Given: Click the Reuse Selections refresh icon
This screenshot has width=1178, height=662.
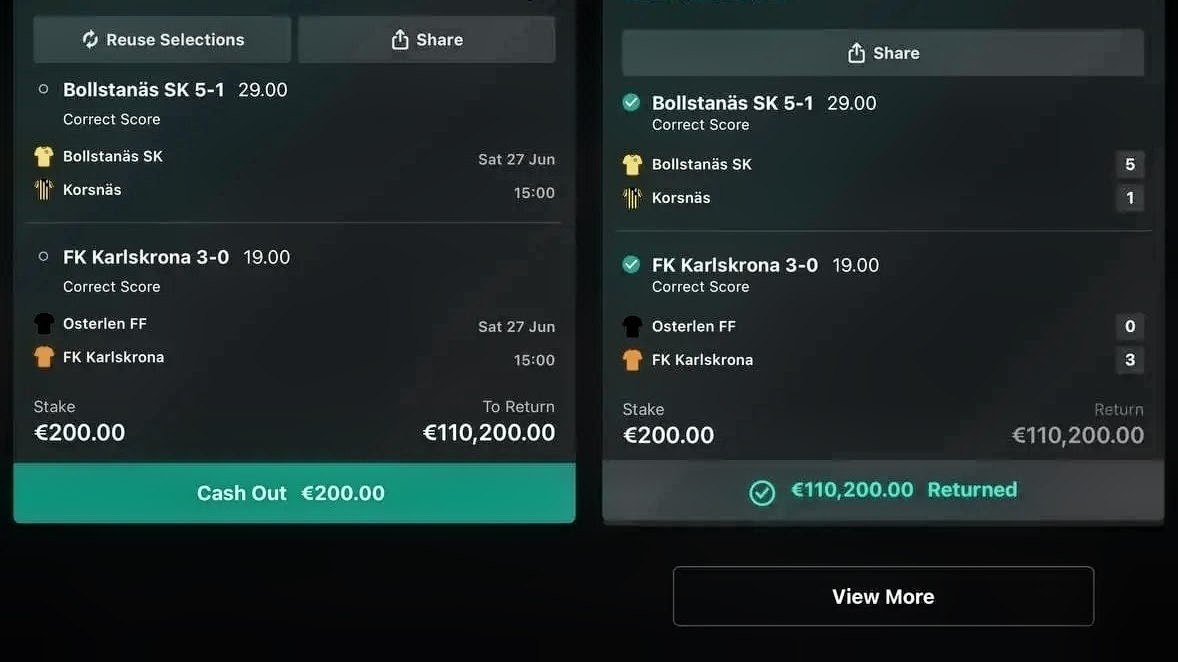Looking at the screenshot, I should [90, 39].
